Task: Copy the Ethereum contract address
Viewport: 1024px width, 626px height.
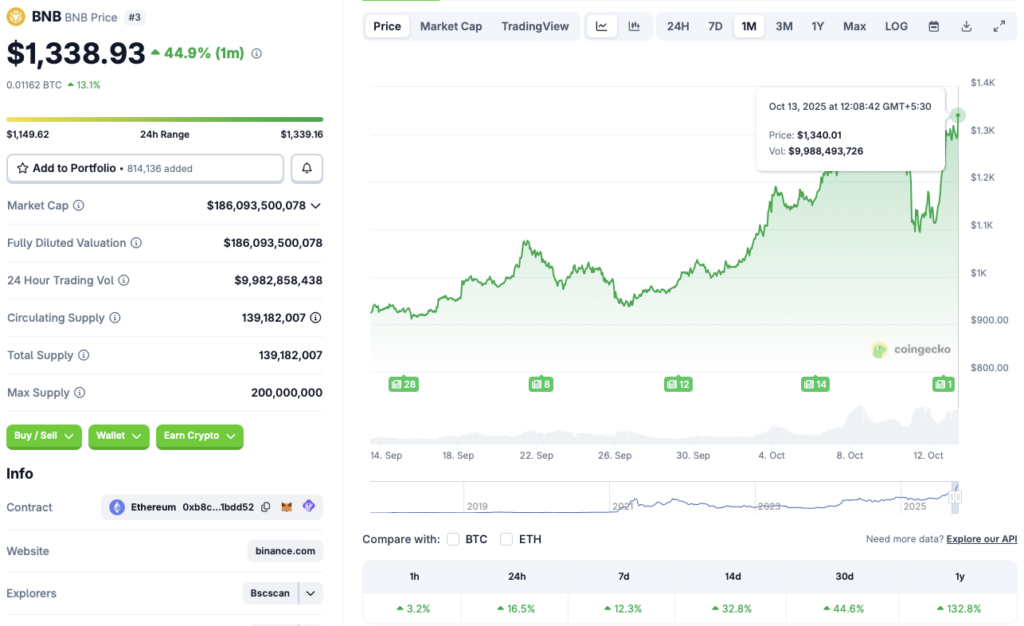Action: pyautogui.click(x=266, y=507)
